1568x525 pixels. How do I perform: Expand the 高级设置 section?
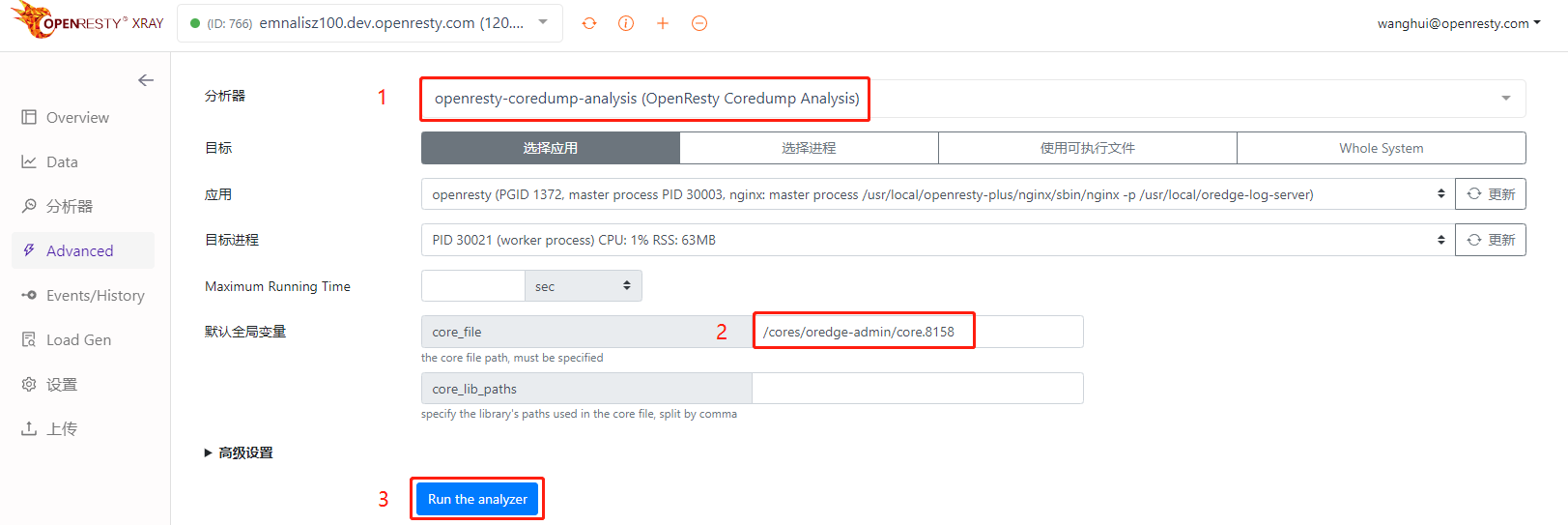tap(239, 452)
